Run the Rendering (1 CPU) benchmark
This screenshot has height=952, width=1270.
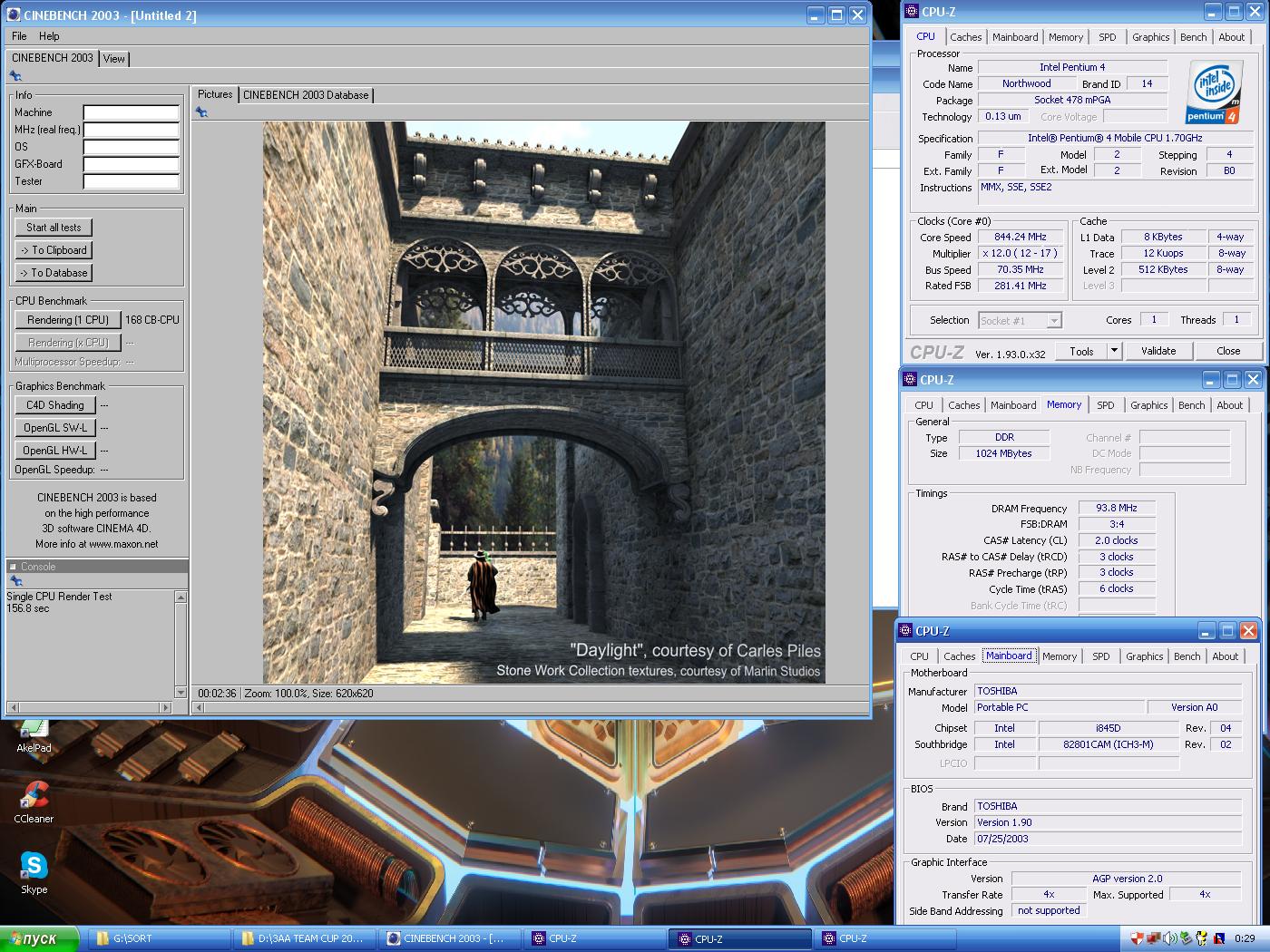(68, 320)
